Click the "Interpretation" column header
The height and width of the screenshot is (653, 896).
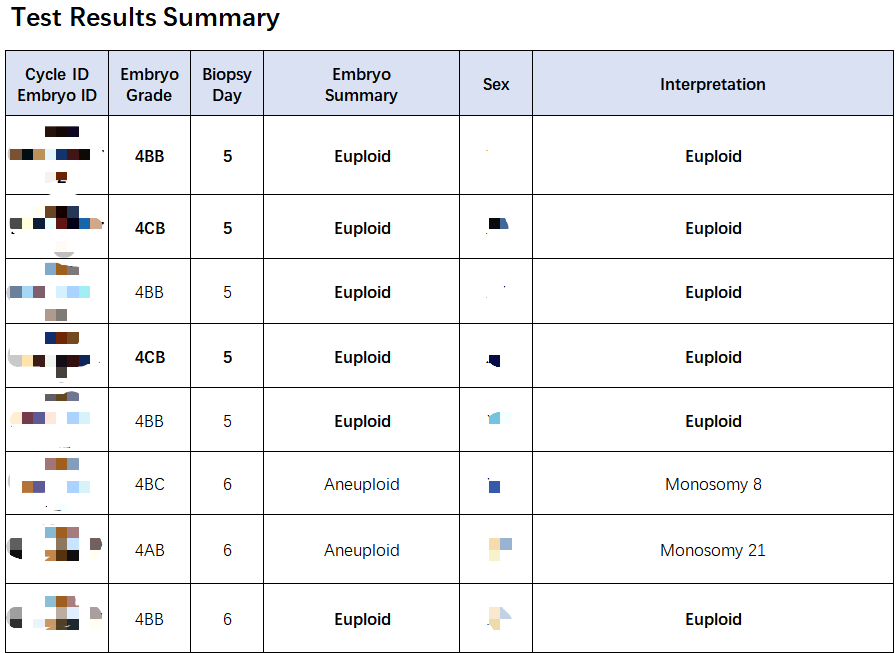coord(712,85)
